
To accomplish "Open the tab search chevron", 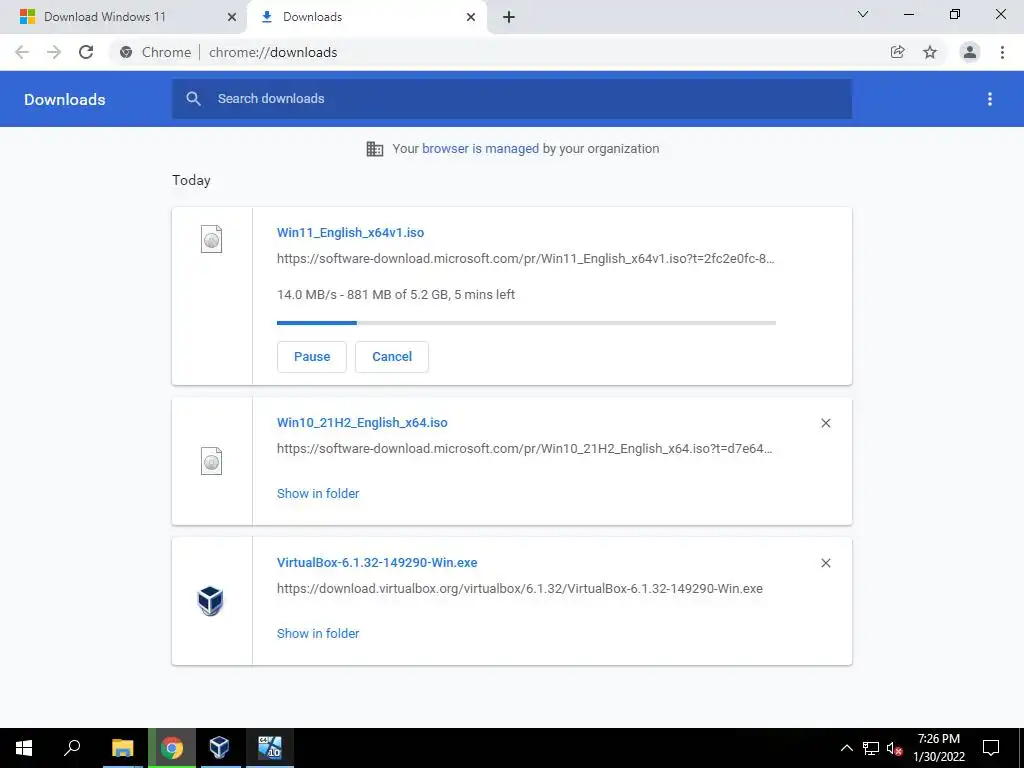I will (863, 14).
